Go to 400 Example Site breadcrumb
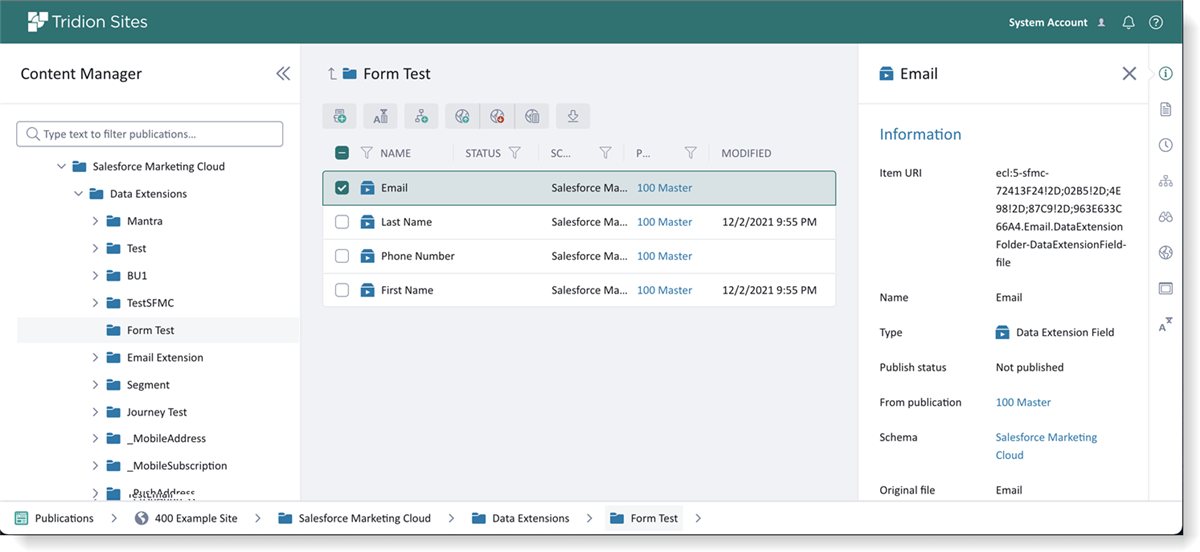The image size is (1200, 552). 186,518
